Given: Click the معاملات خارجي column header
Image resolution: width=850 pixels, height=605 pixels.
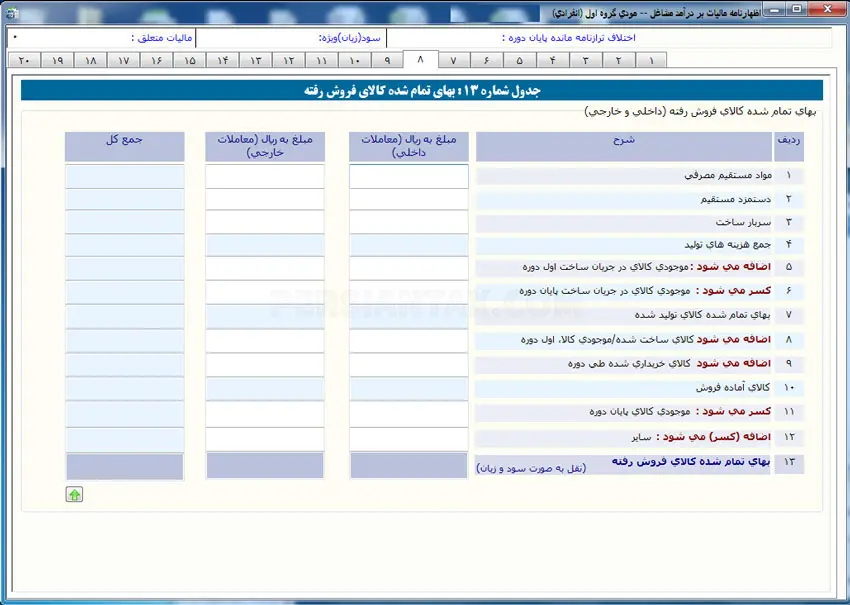Looking at the screenshot, I should click(x=265, y=146).
